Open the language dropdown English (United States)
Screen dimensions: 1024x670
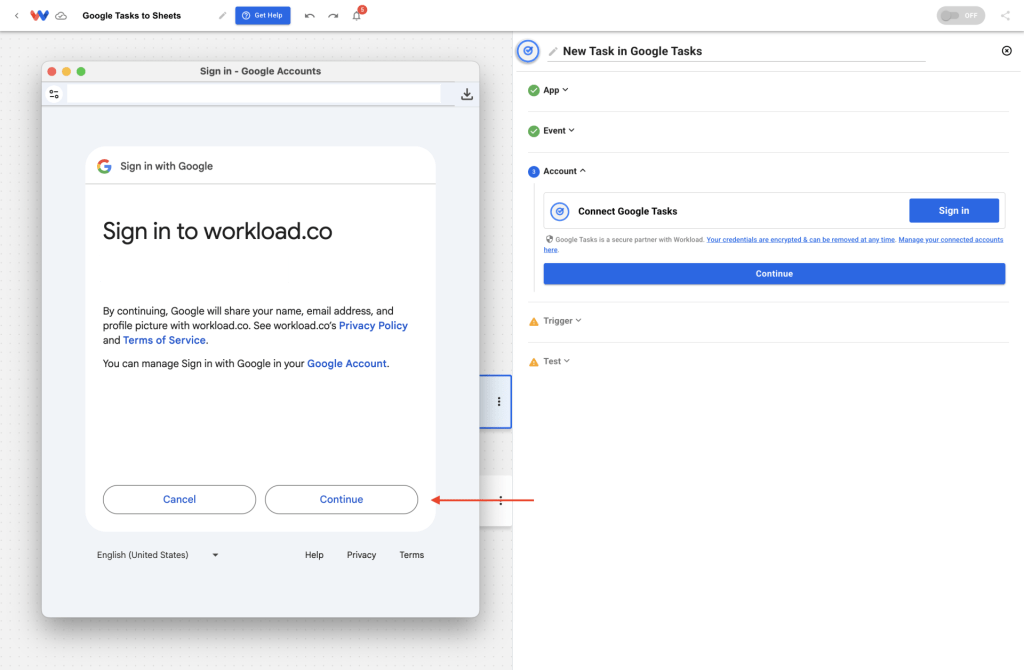coord(157,555)
